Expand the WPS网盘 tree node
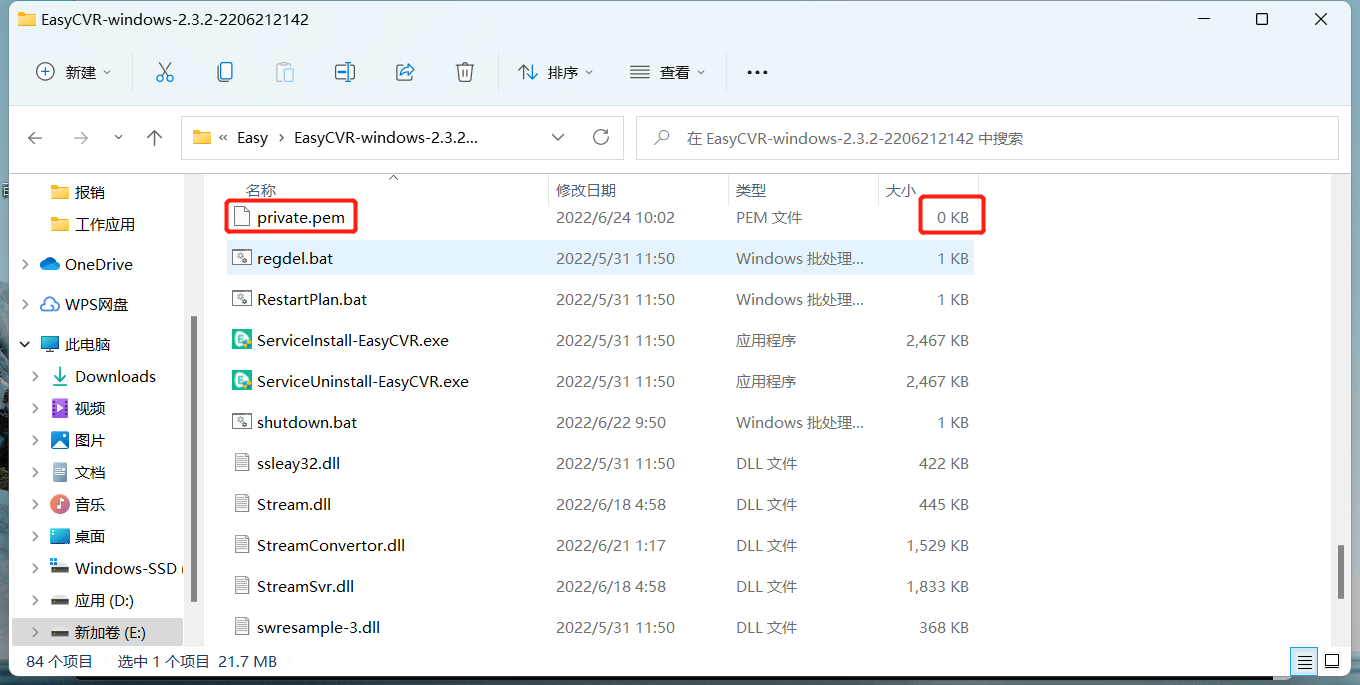 tap(24, 304)
